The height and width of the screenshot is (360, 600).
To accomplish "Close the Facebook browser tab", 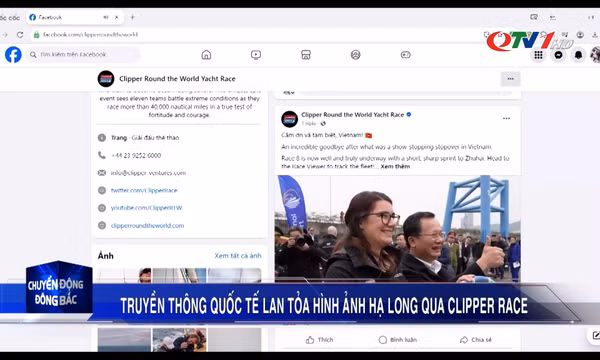I will point(117,17).
